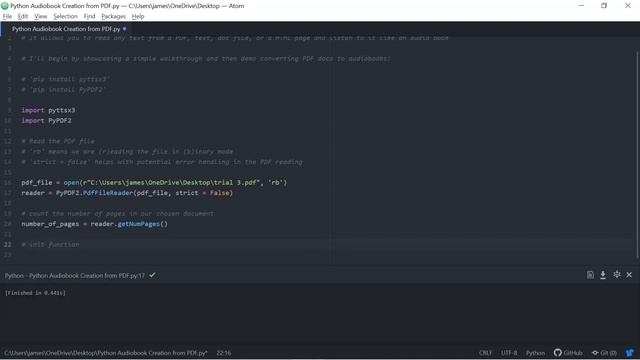The width and height of the screenshot is (640, 360).
Task: Click the editor vertical scrollbar
Action: point(637,155)
